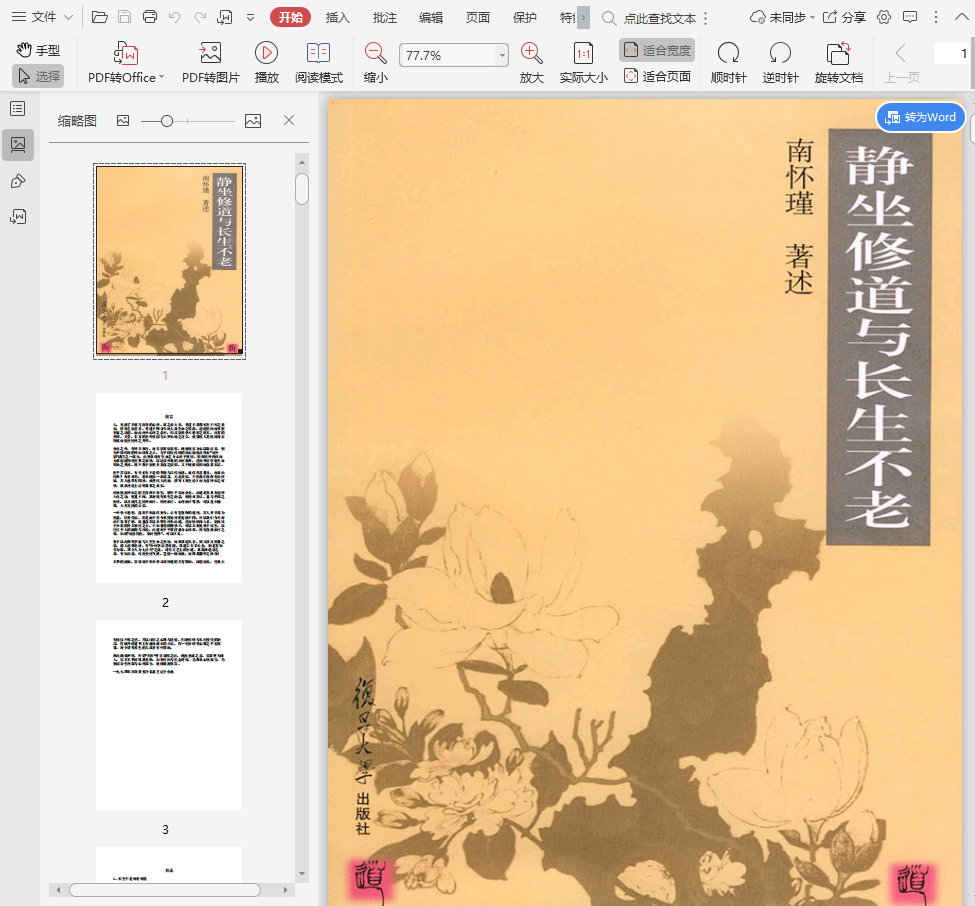Open PDF转Office dropdown arrow
Viewport: 975px width, 906px height.
(162, 77)
